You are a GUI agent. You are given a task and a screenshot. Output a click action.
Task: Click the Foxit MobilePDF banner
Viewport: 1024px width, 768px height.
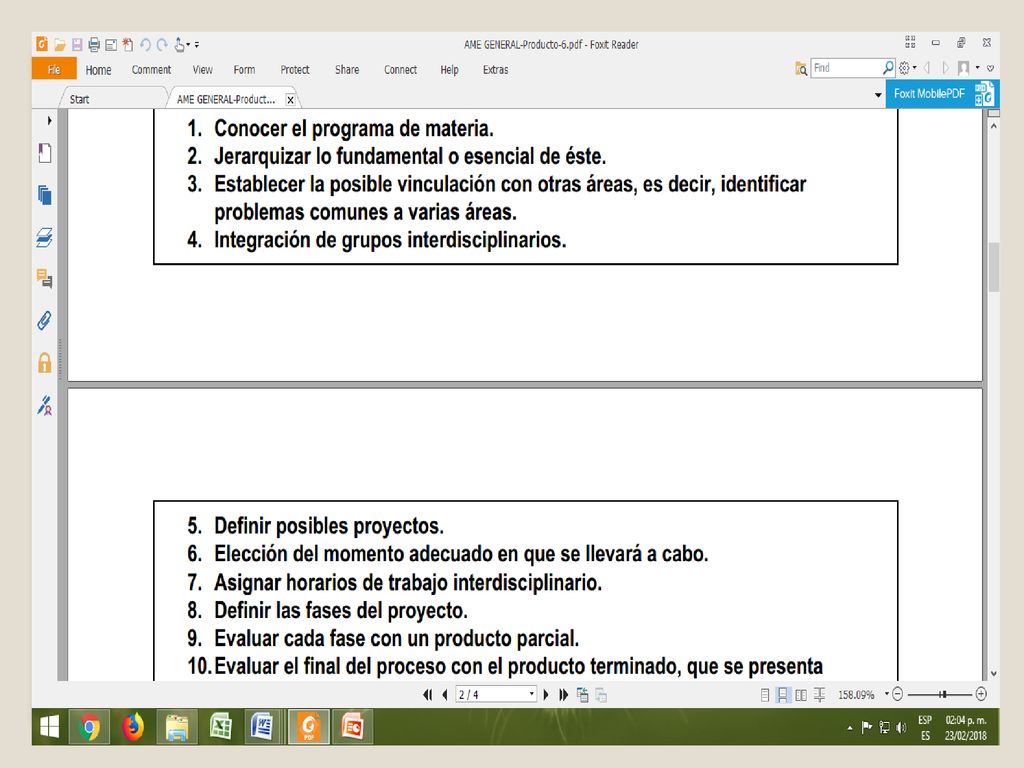pyautogui.click(x=942, y=94)
